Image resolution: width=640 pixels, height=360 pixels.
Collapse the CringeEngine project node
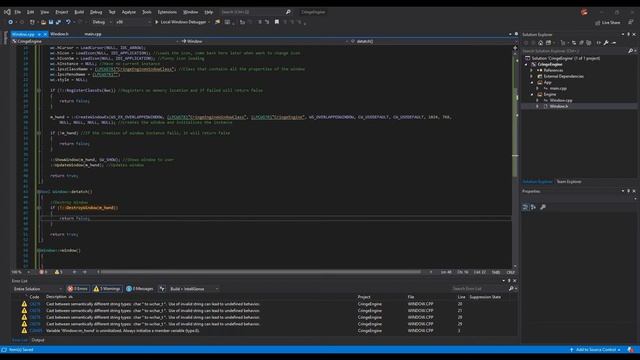(526, 64)
